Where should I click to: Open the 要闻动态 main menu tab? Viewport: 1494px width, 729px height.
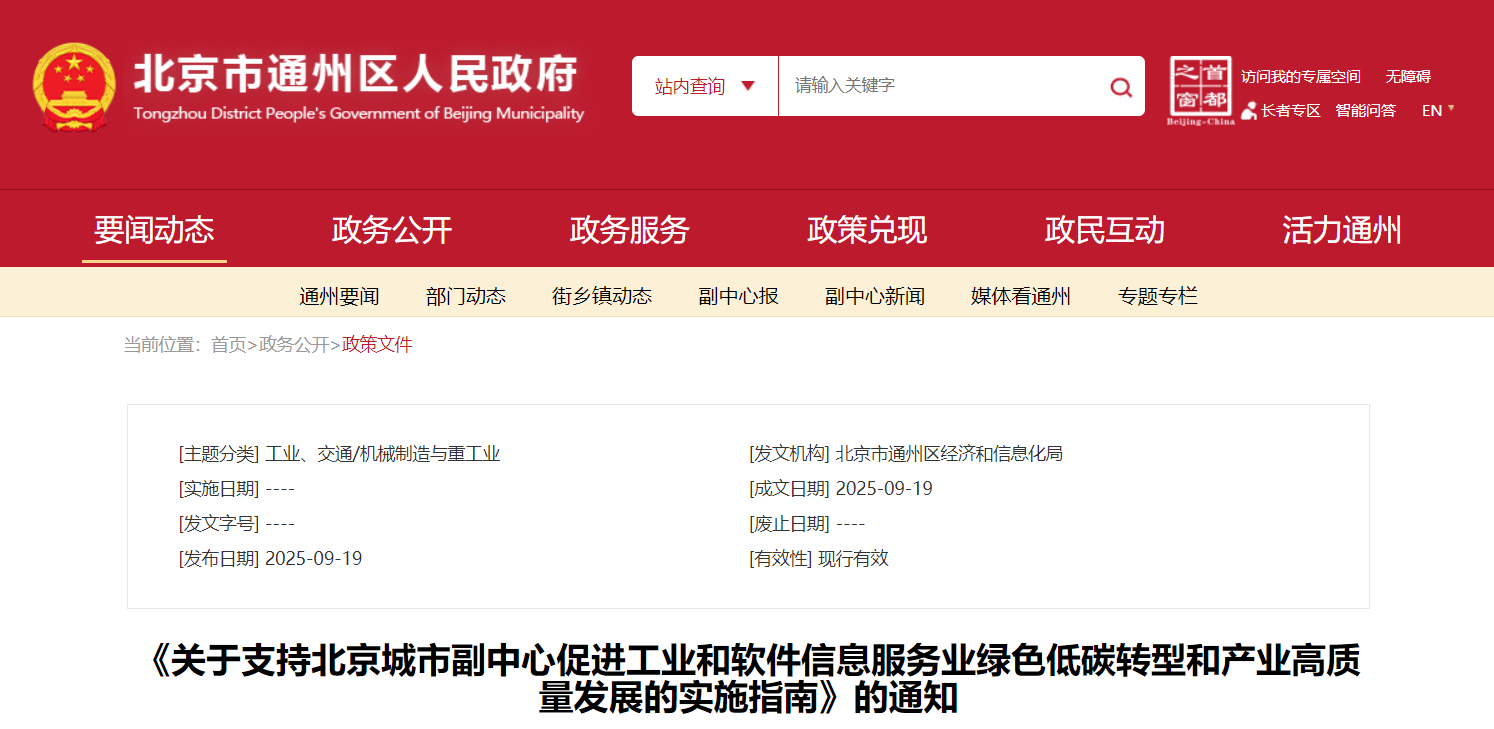click(154, 231)
